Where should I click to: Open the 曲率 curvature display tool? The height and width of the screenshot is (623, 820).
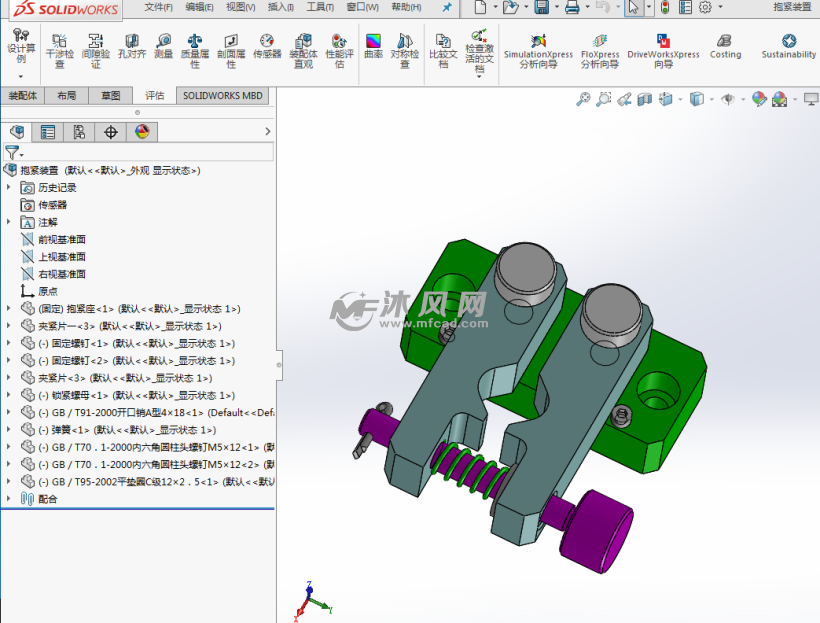(x=373, y=47)
